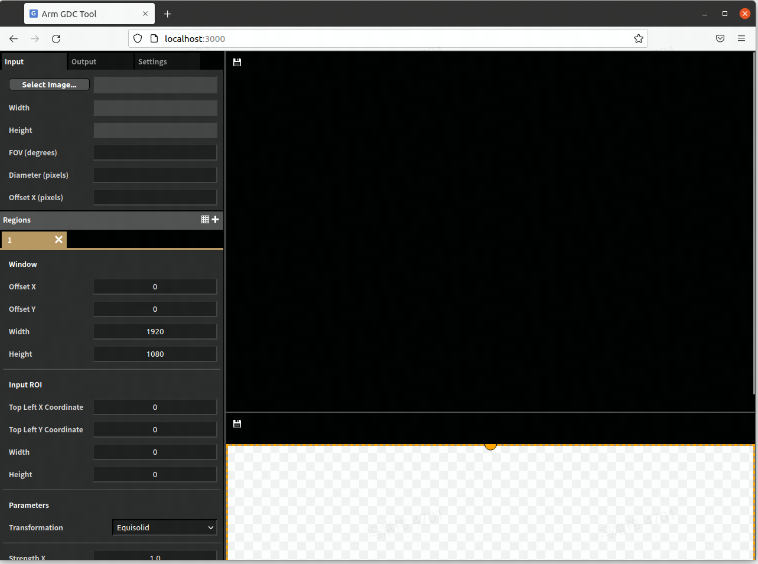
Task: Click the FOV (degrees) input field
Action: click(x=155, y=153)
